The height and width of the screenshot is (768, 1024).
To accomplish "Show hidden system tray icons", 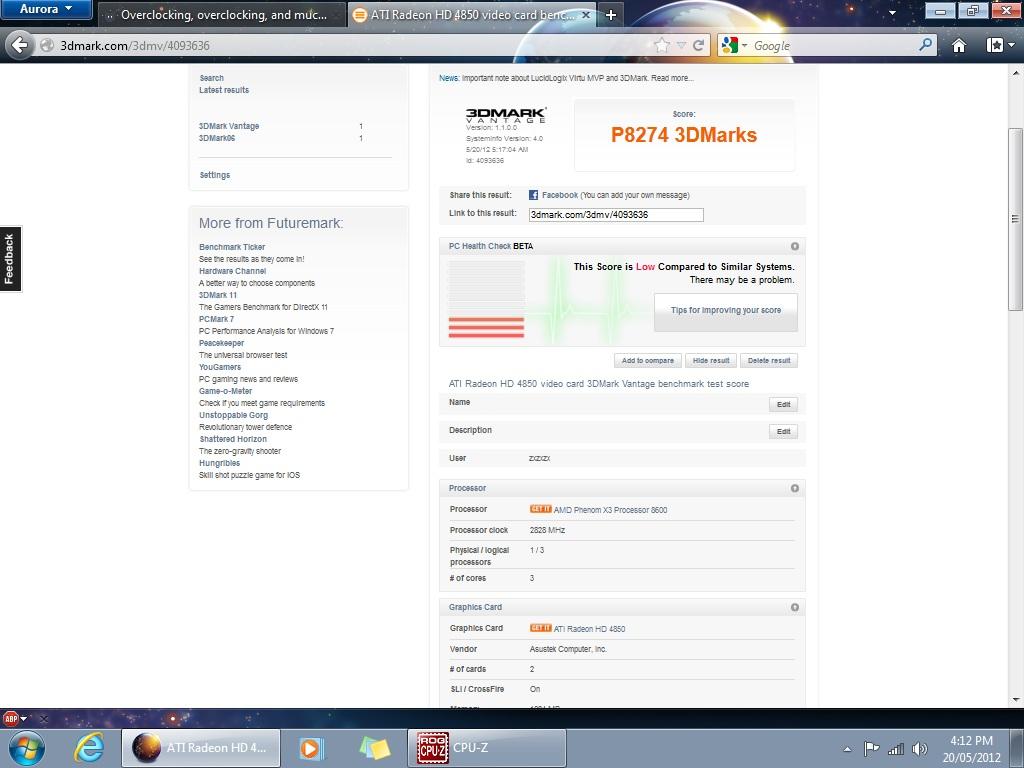I will click(x=847, y=749).
